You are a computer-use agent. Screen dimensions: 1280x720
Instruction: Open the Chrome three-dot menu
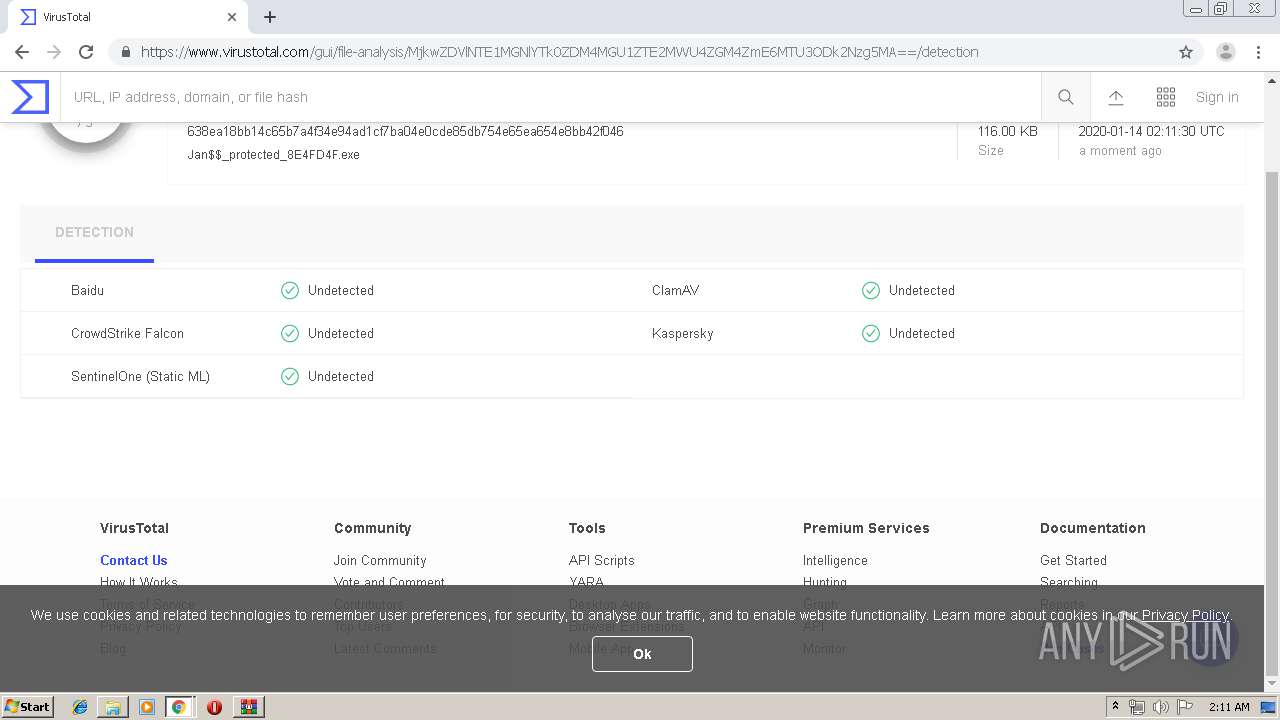pos(1258,52)
